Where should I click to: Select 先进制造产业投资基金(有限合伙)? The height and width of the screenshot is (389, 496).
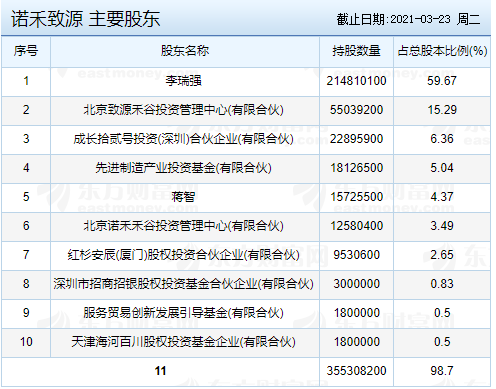[183, 168]
